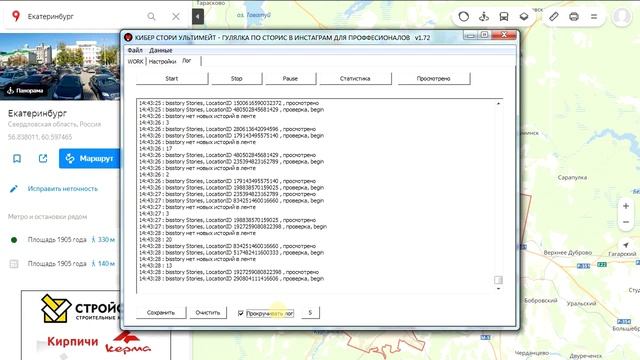
Task: Click the Сарапулка label on the map
Action: 572,178
